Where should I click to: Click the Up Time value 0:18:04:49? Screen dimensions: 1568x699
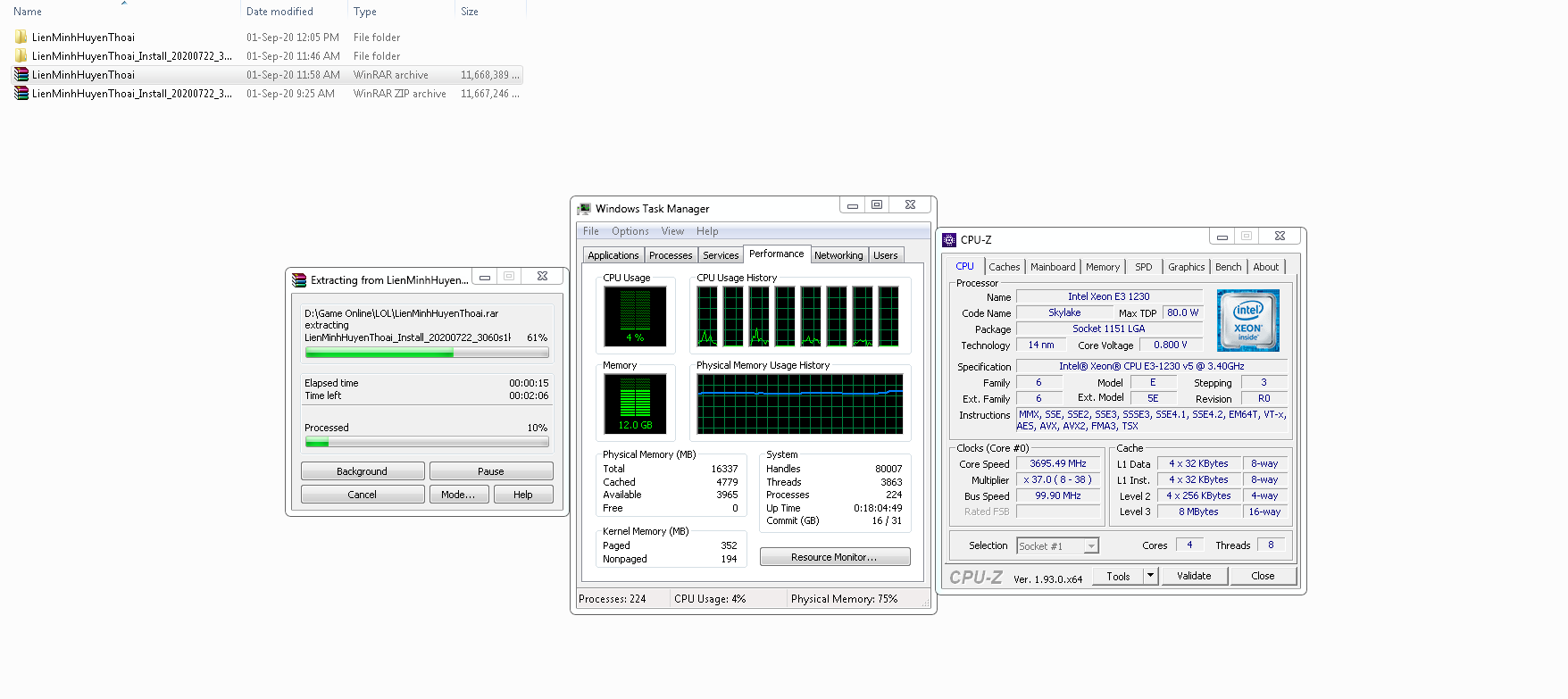coord(878,508)
